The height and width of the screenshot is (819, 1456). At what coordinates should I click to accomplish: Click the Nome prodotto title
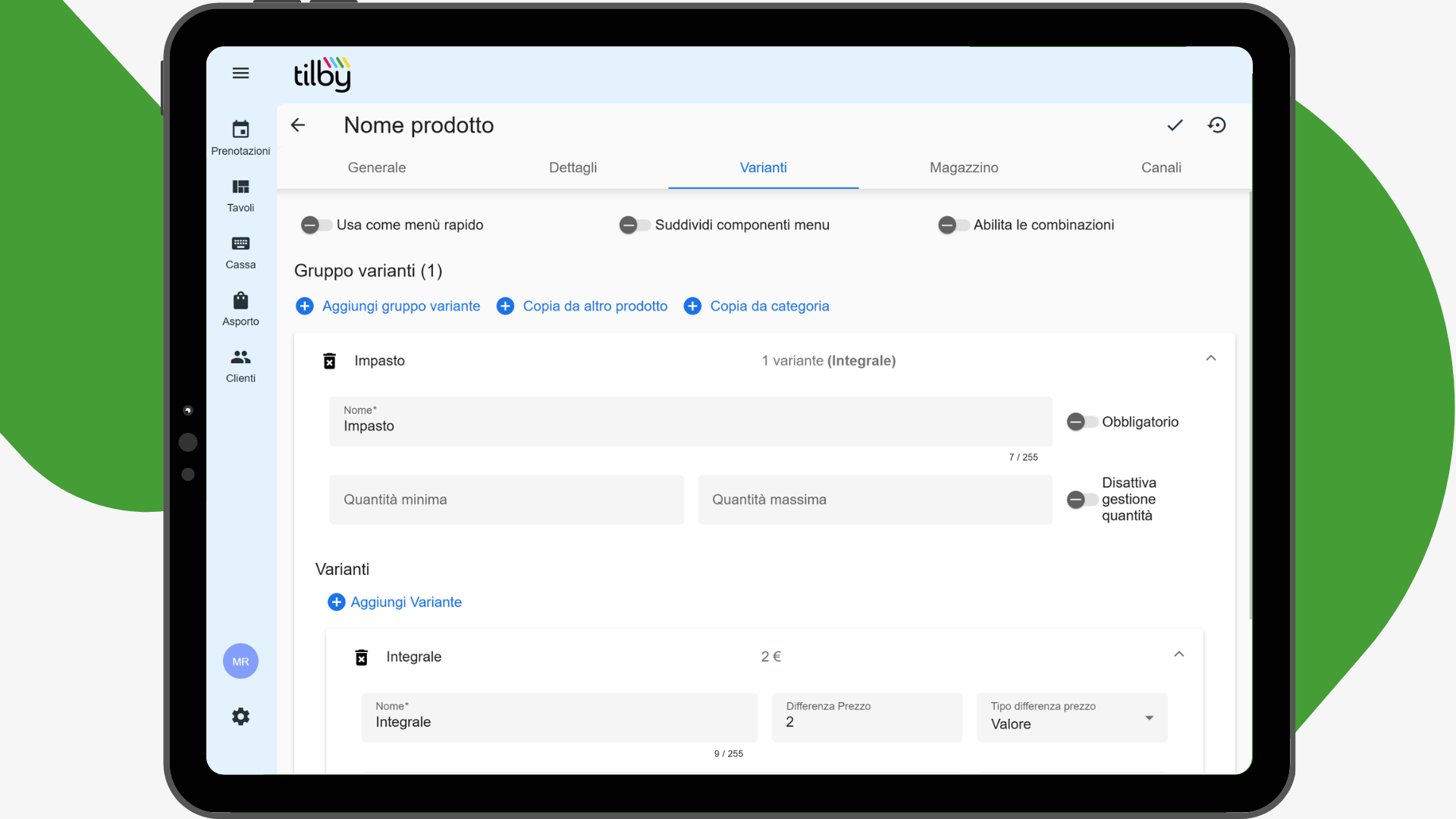pyautogui.click(x=419, y=125)
